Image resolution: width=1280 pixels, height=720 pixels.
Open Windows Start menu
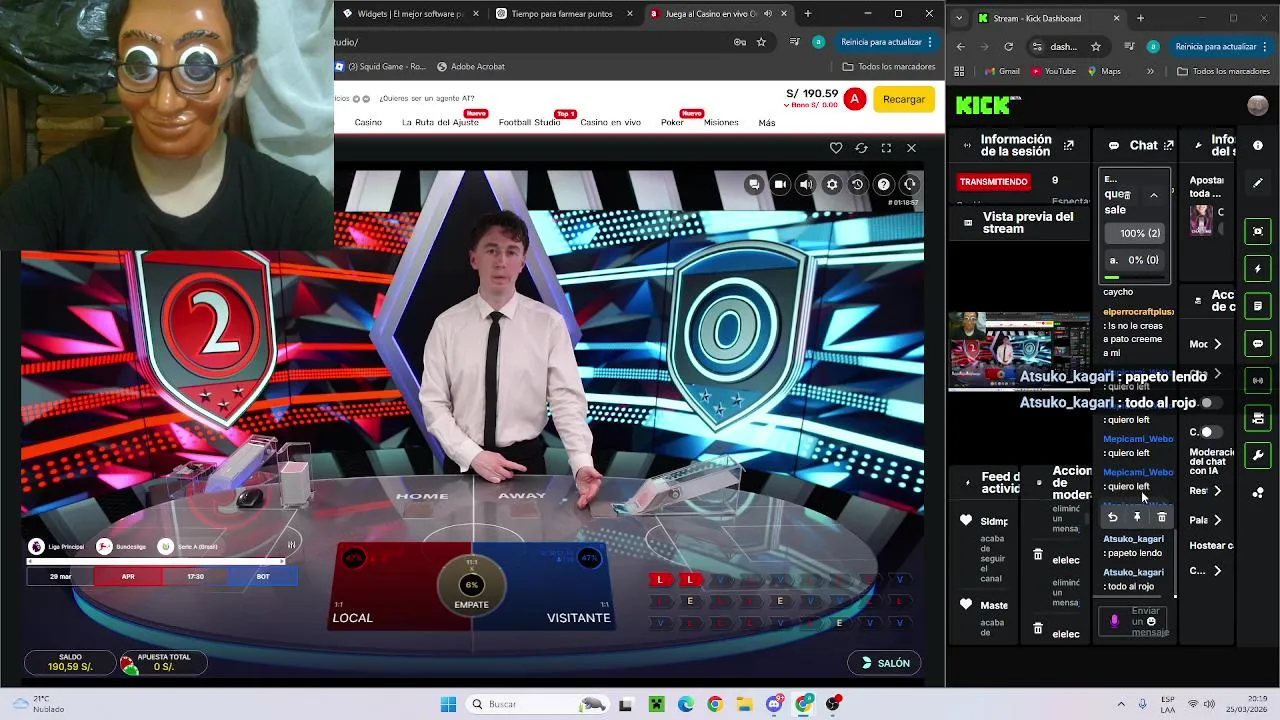pyautogui.click(x=448, y=704)
